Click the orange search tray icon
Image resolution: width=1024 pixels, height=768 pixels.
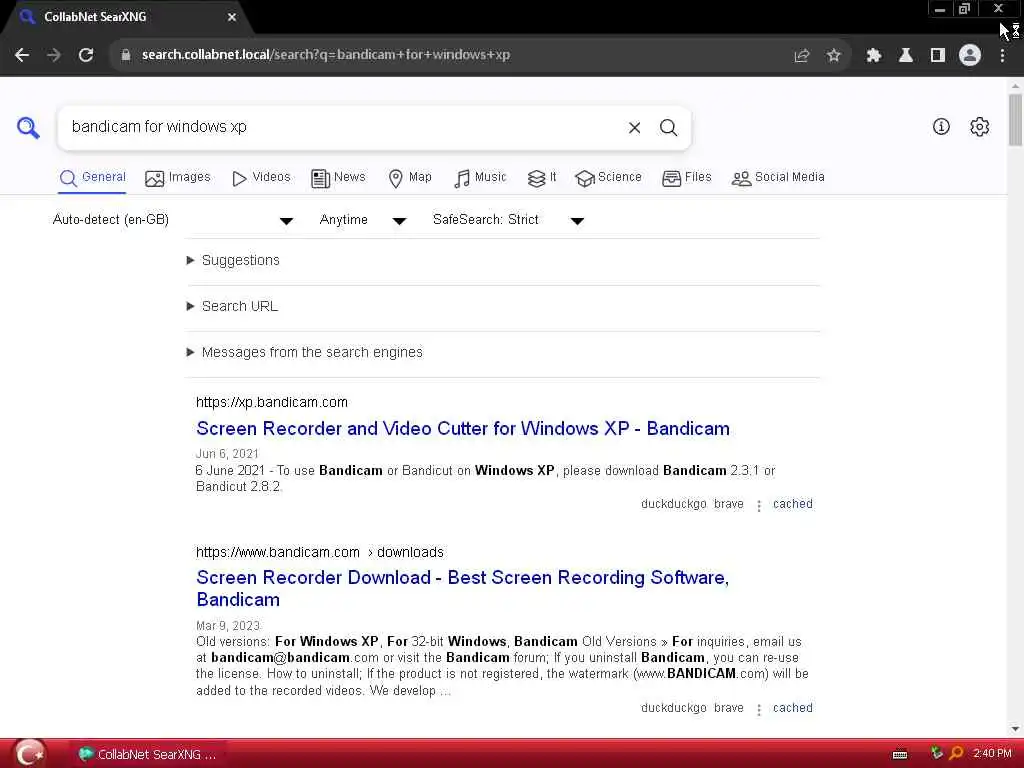[x=956, y=753]
